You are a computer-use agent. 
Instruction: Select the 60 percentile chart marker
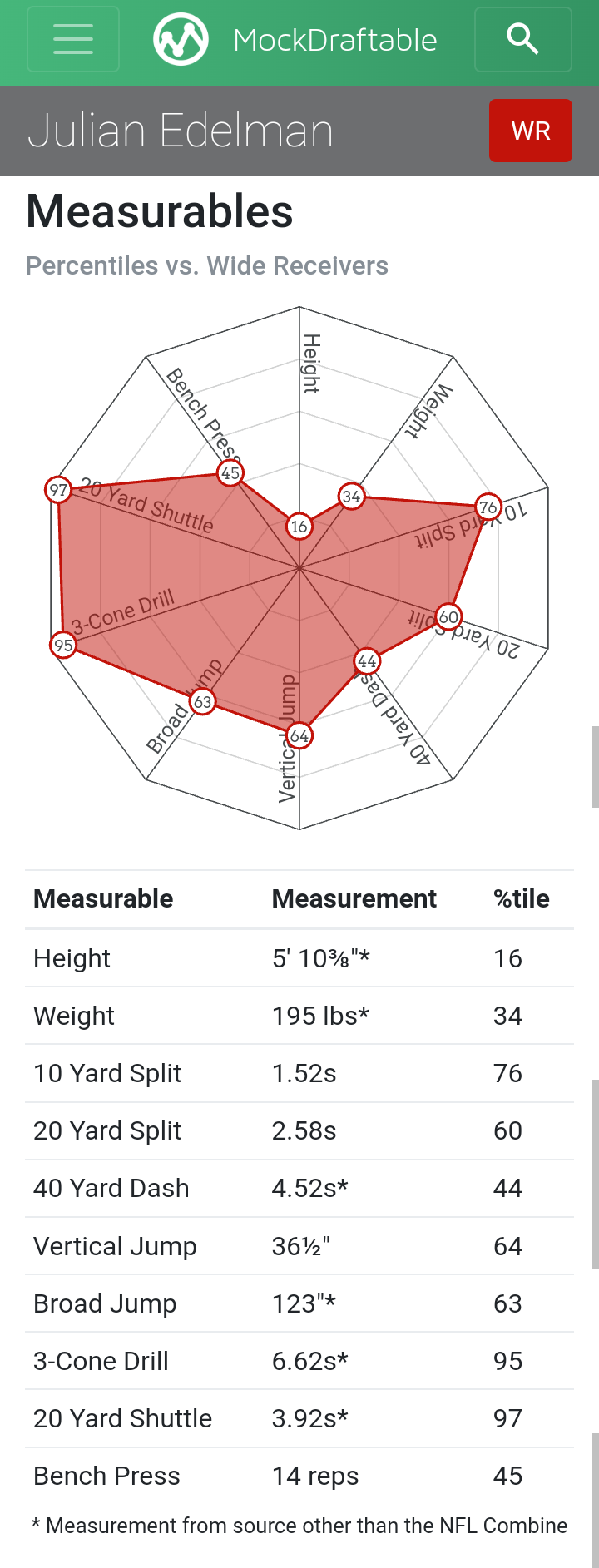pyautogui.click(x=448, y=616)
